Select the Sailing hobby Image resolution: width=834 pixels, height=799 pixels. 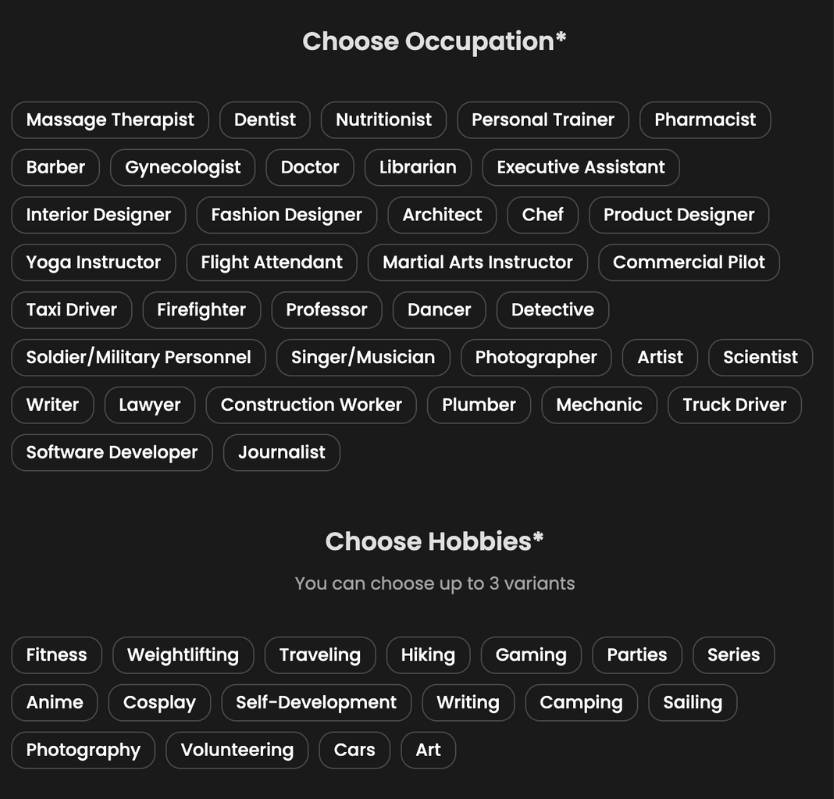[692, 702]
